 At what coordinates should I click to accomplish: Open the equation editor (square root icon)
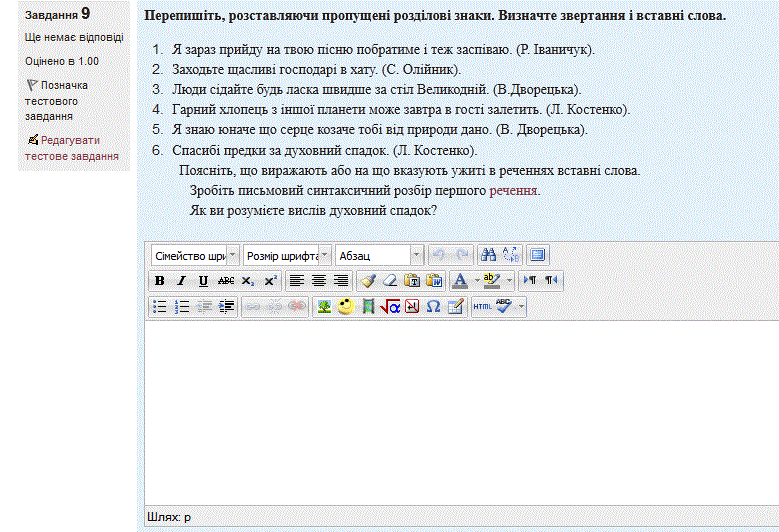pyautogui.click(x=390, y=306)
